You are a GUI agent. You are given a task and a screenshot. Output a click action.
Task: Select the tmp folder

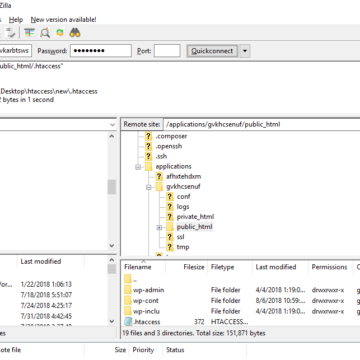[183, 247]
